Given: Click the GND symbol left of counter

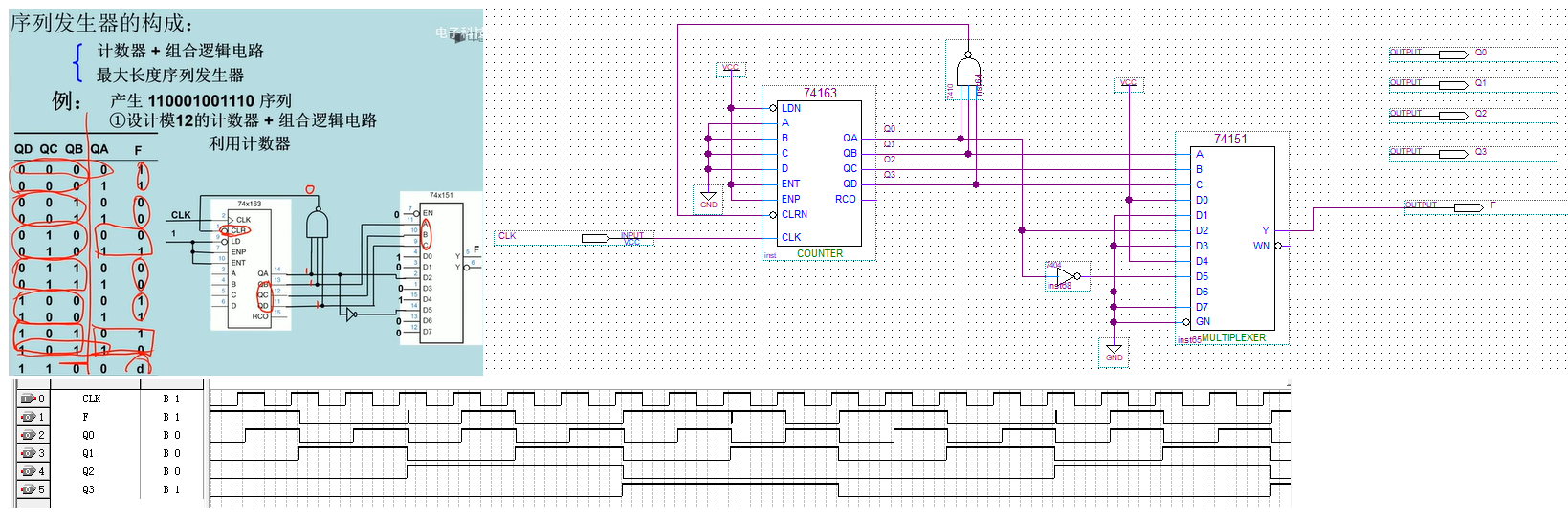Looking at the screenshot, I should 708,199.
